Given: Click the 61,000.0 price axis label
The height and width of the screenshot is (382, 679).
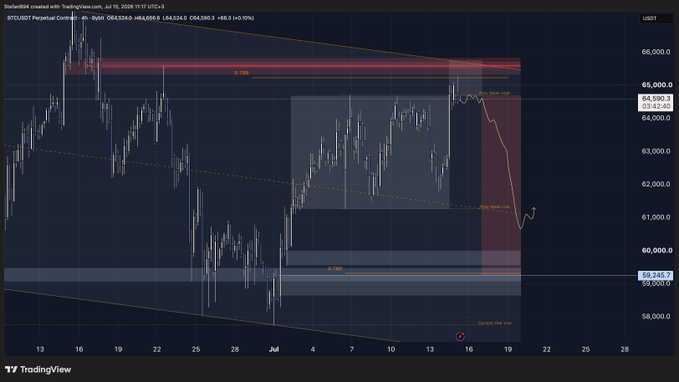Looking at the screenshot, I should pos(656,217).
